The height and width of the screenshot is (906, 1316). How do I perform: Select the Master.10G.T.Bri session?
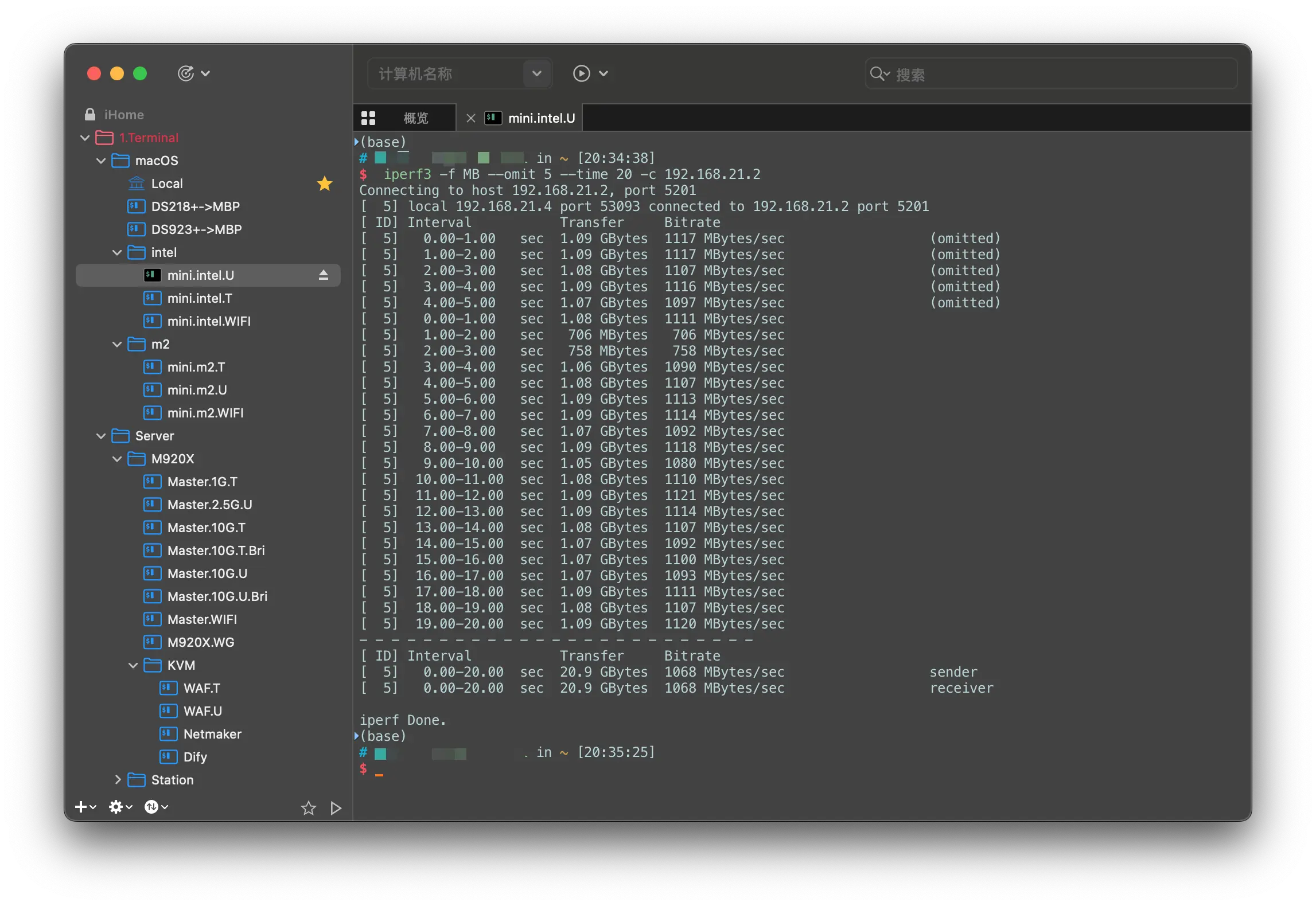click(x=216, y=550)
